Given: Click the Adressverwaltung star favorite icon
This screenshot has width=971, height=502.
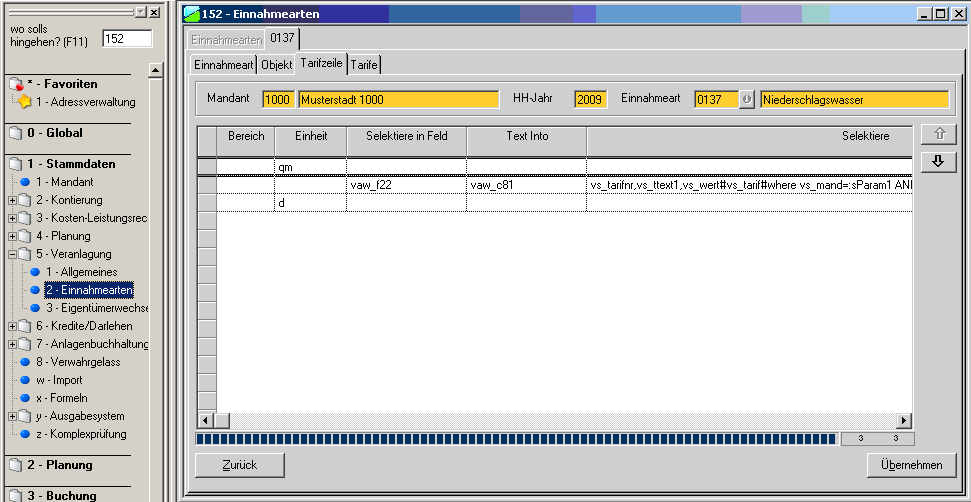Looking at the screenshot, I should [x=23, y=102].
